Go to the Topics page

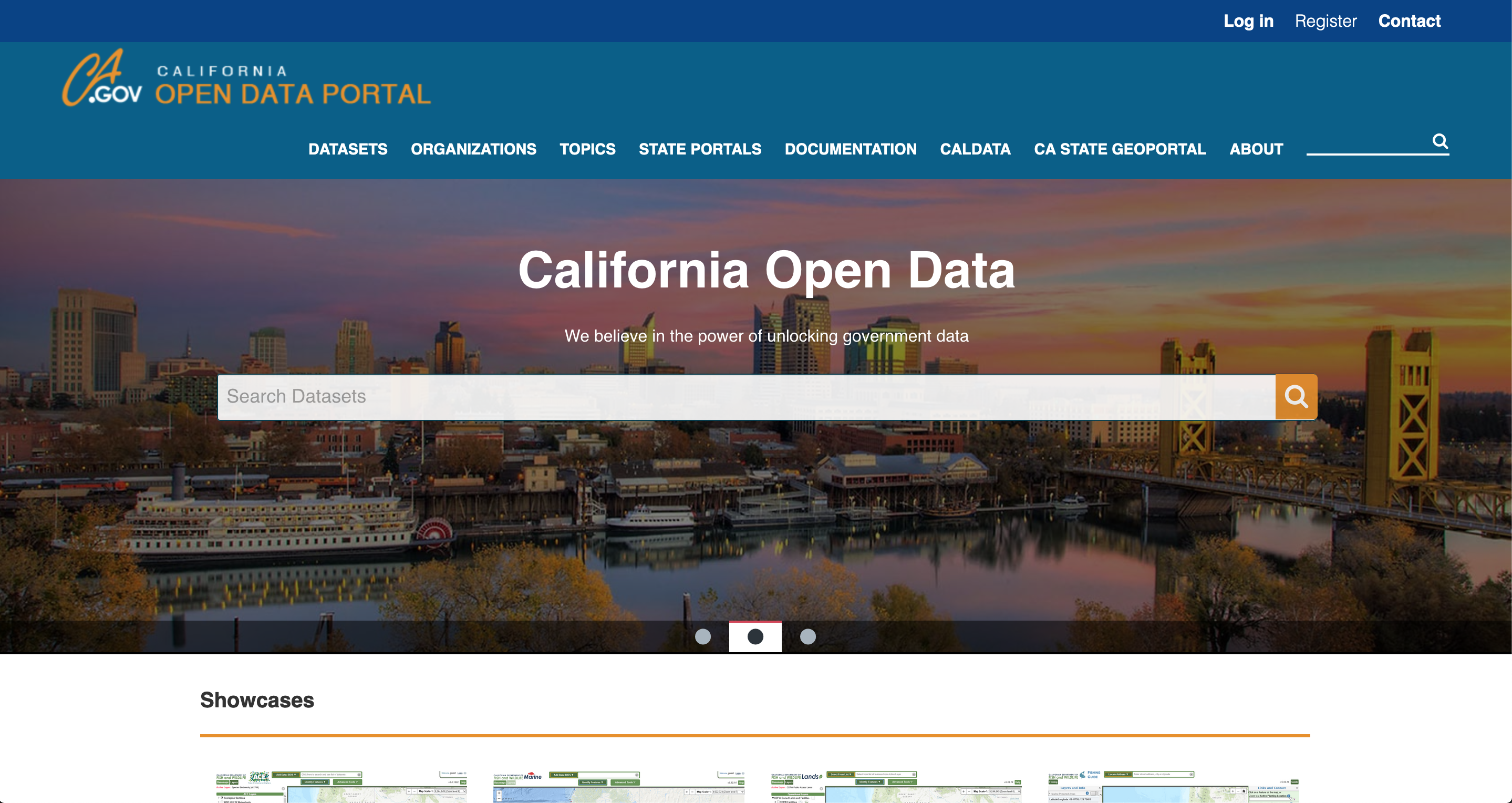[587, 149]
